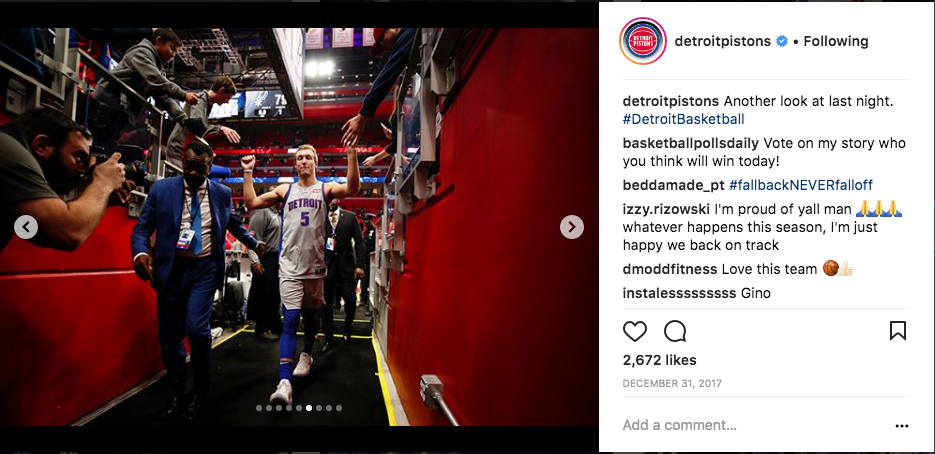Jump to first carousel dot indicator
This screenshot has height=454, width=935.
click(259, 408)
